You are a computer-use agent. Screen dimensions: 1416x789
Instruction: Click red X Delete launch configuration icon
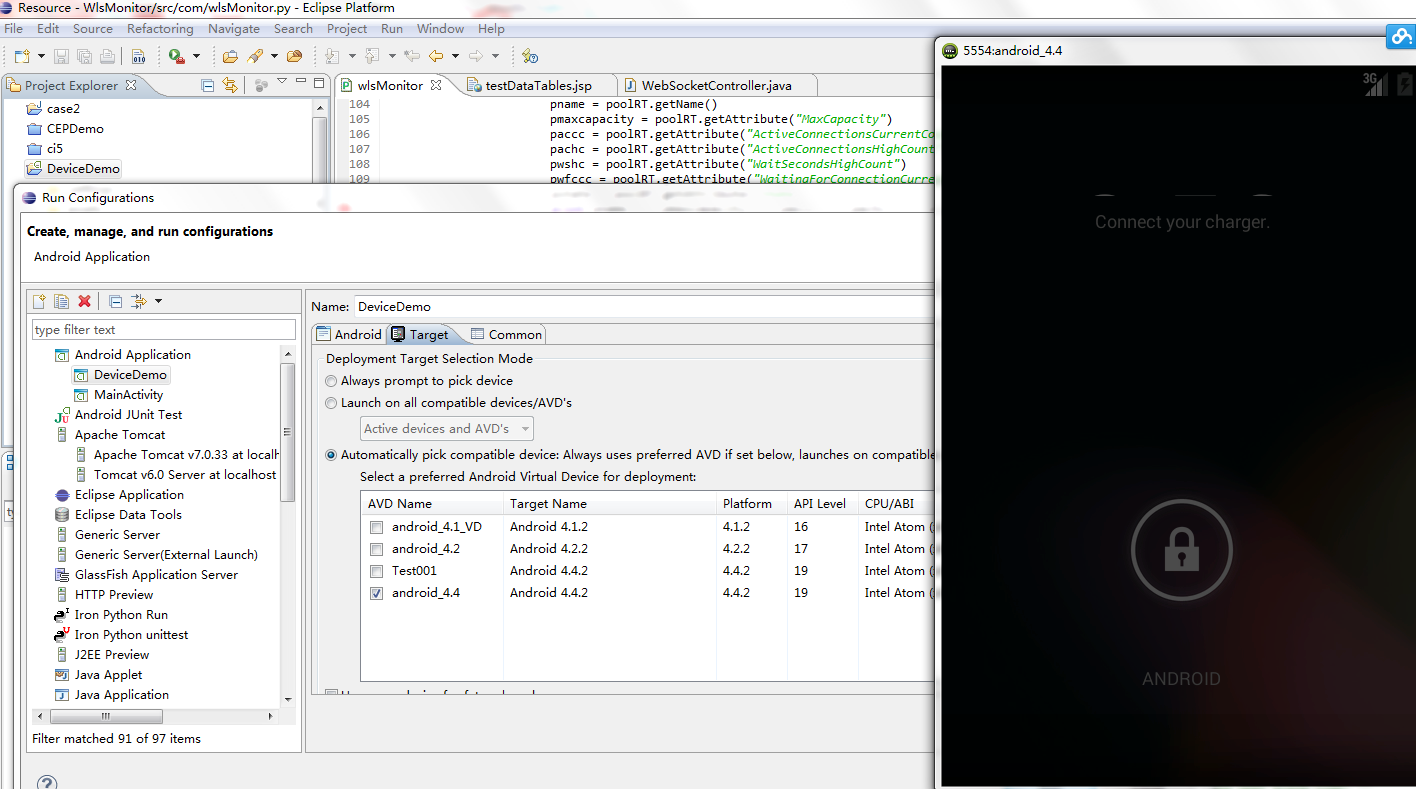[x=85, y=301]
